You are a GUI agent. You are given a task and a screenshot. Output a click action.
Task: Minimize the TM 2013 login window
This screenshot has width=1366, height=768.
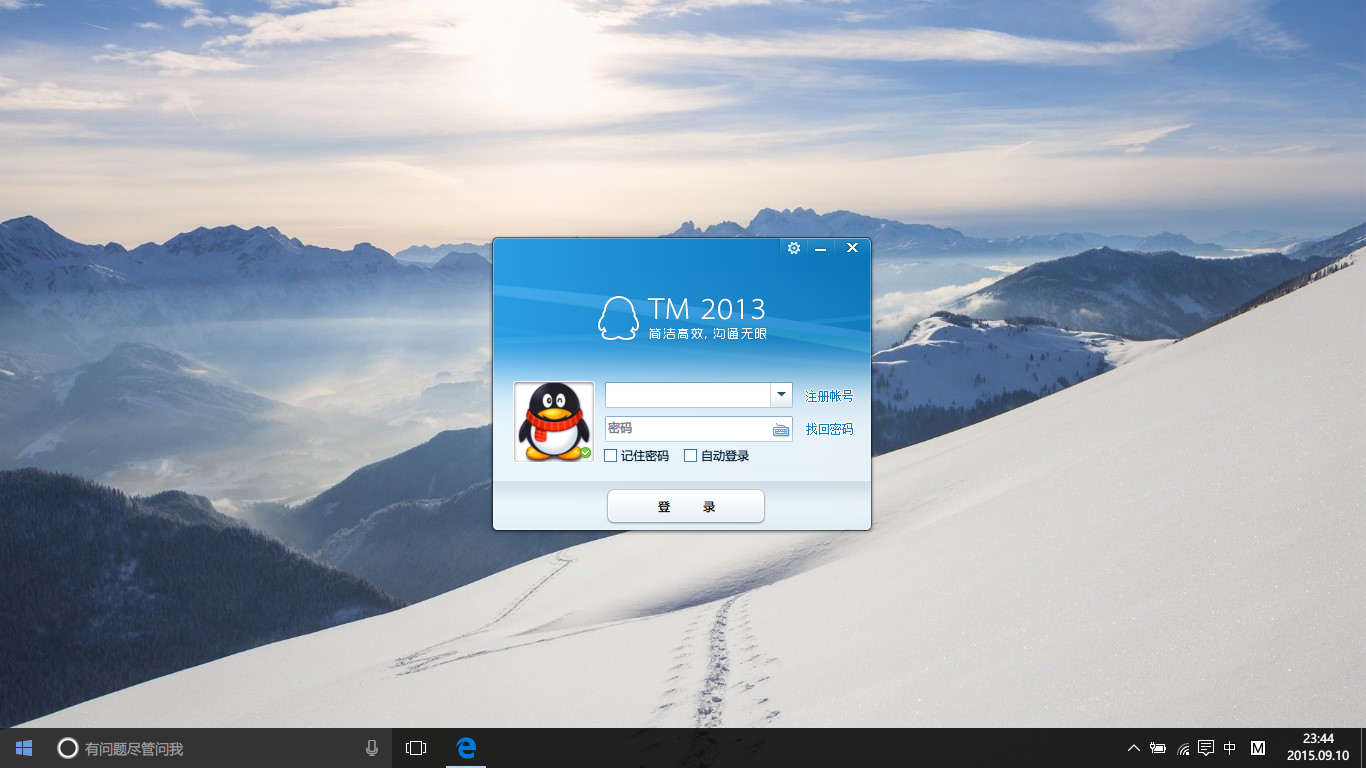coord(821,248)
